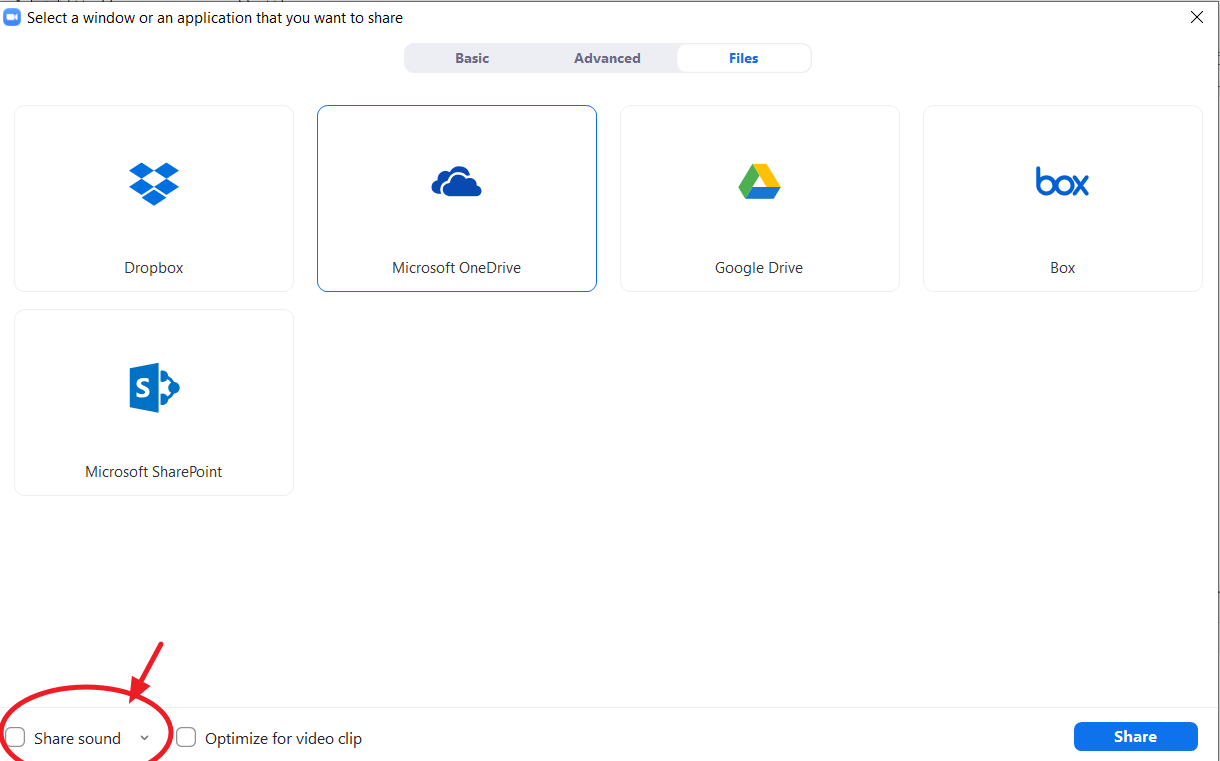
Task: Select the Google Drive icon
Action: click(759, 181)
